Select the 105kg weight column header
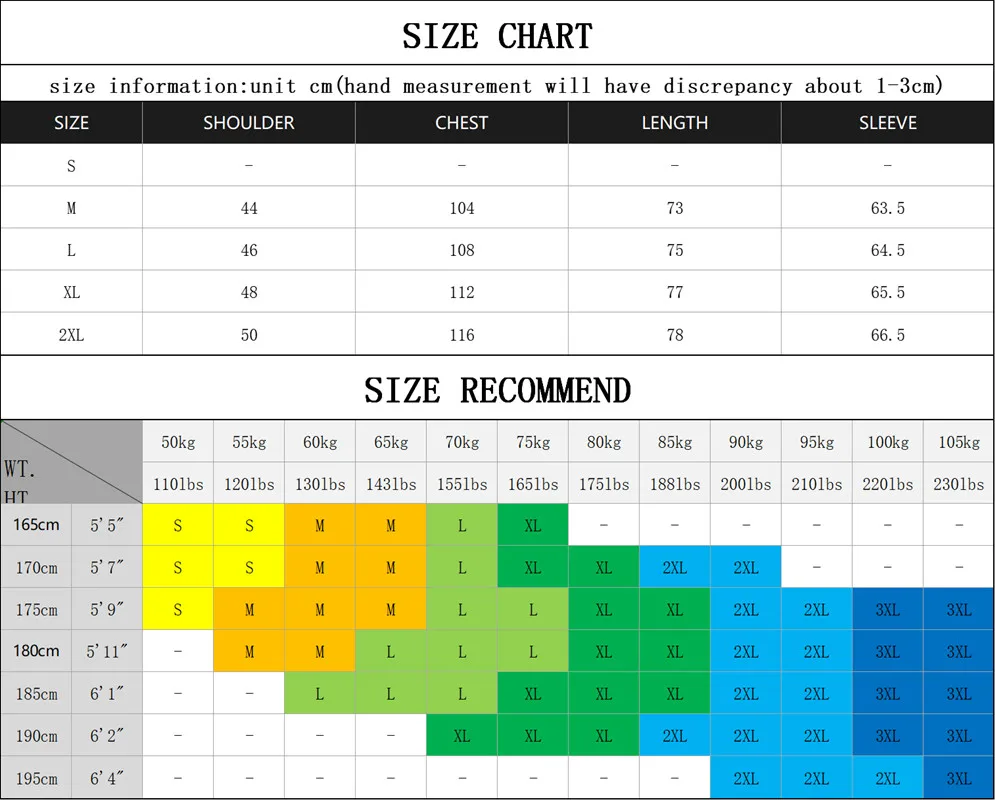Image resolution: width=995 pixels, height=800 pixels. pos(959,442)
